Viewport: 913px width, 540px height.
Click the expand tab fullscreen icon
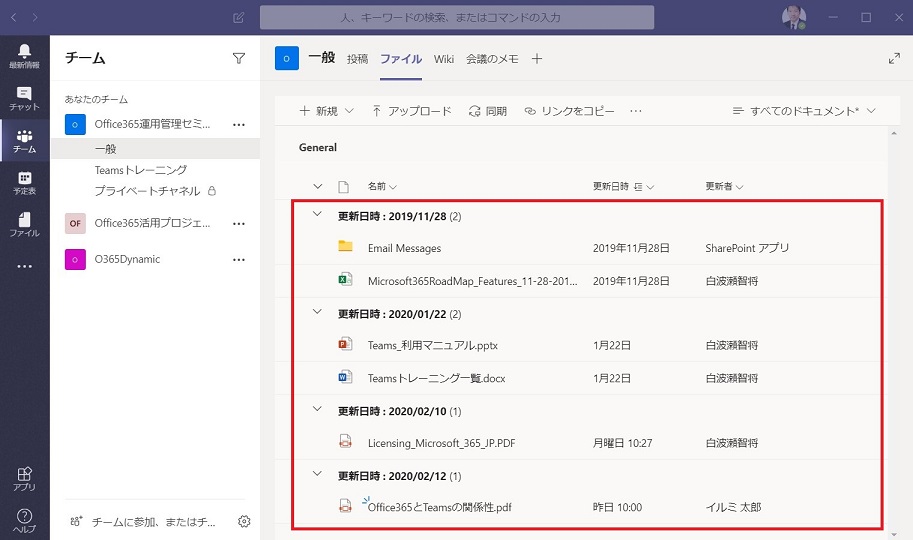(894, 58)
